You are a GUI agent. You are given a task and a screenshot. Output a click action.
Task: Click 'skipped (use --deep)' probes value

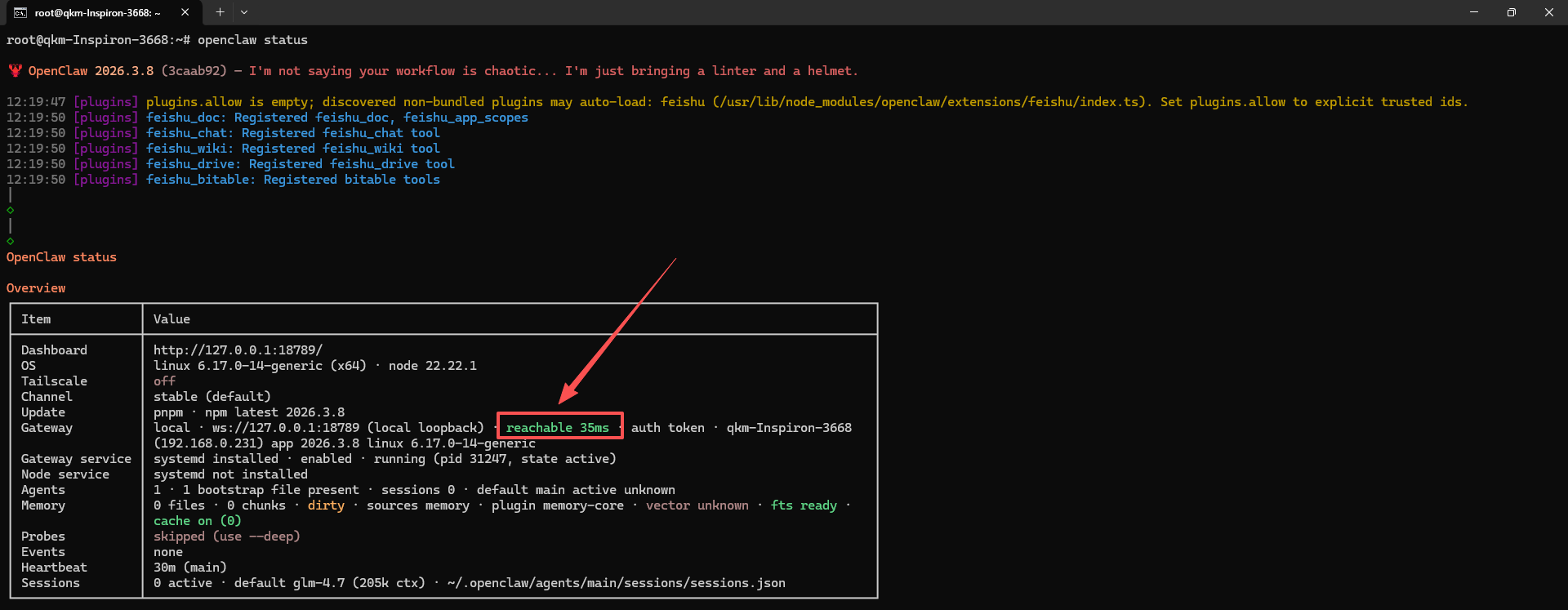(x=227, y=537)
